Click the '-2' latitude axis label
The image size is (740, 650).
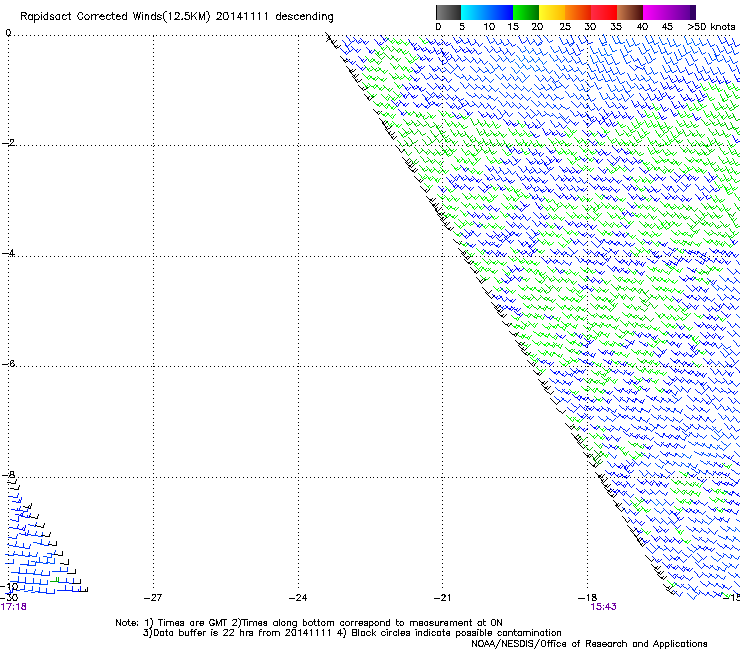coord(8,143)
